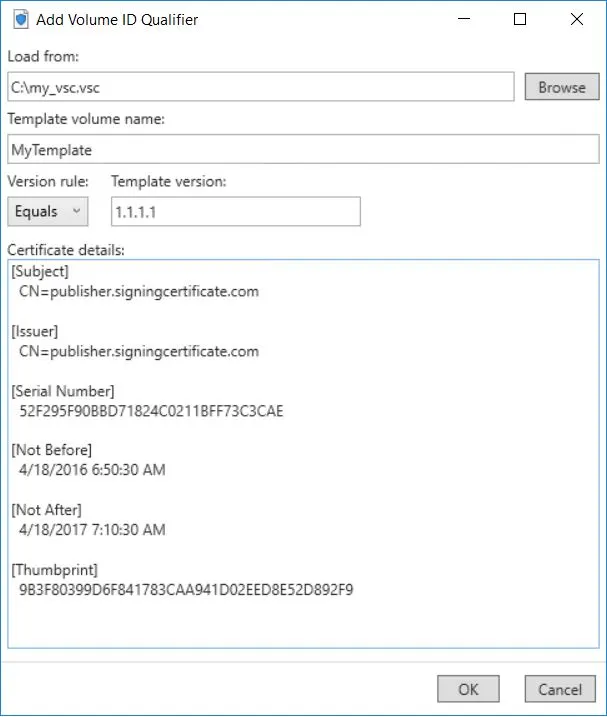
Task: Click the Not After date 4/18/2017
Action: (92, 529)
